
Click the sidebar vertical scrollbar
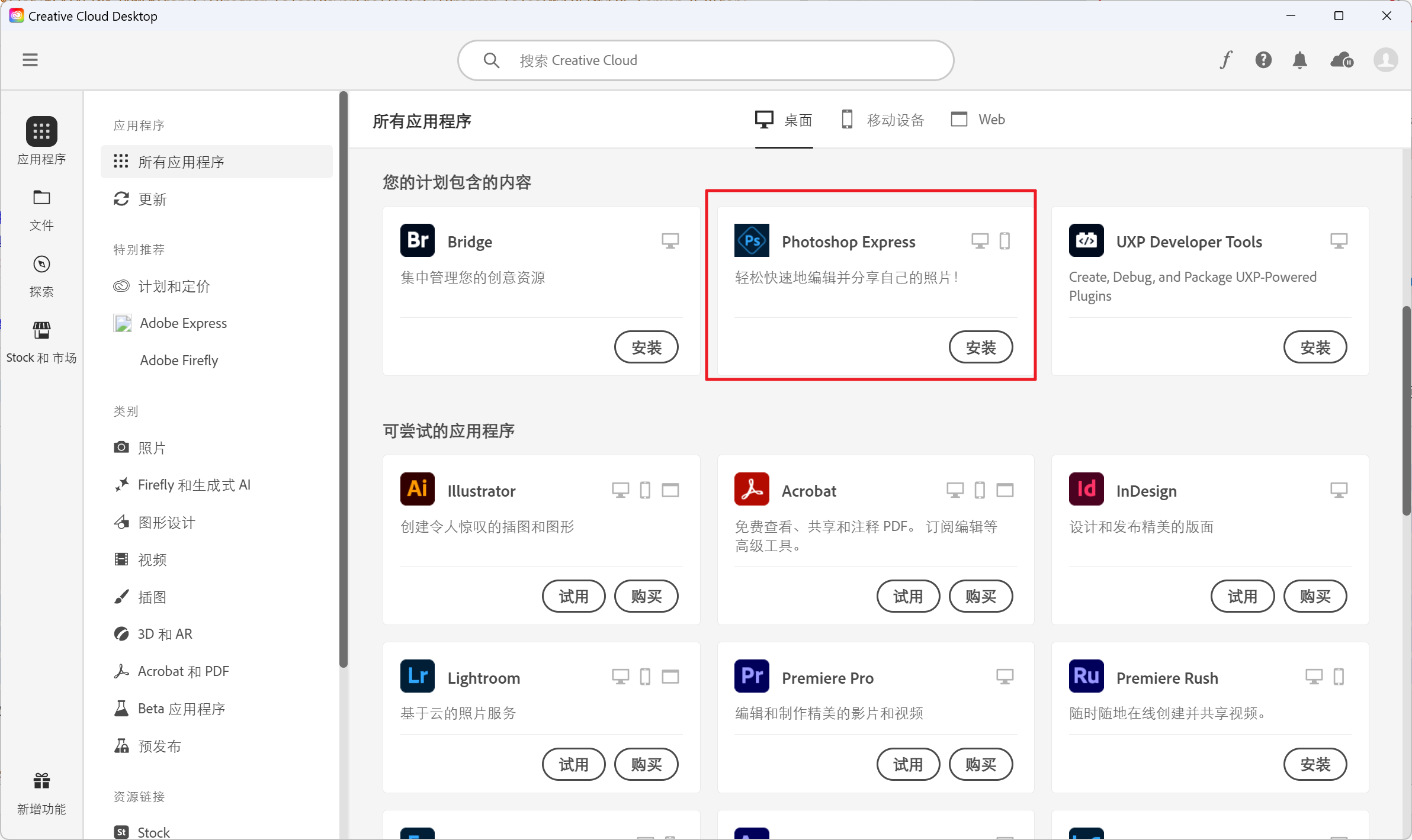(343, 379)
